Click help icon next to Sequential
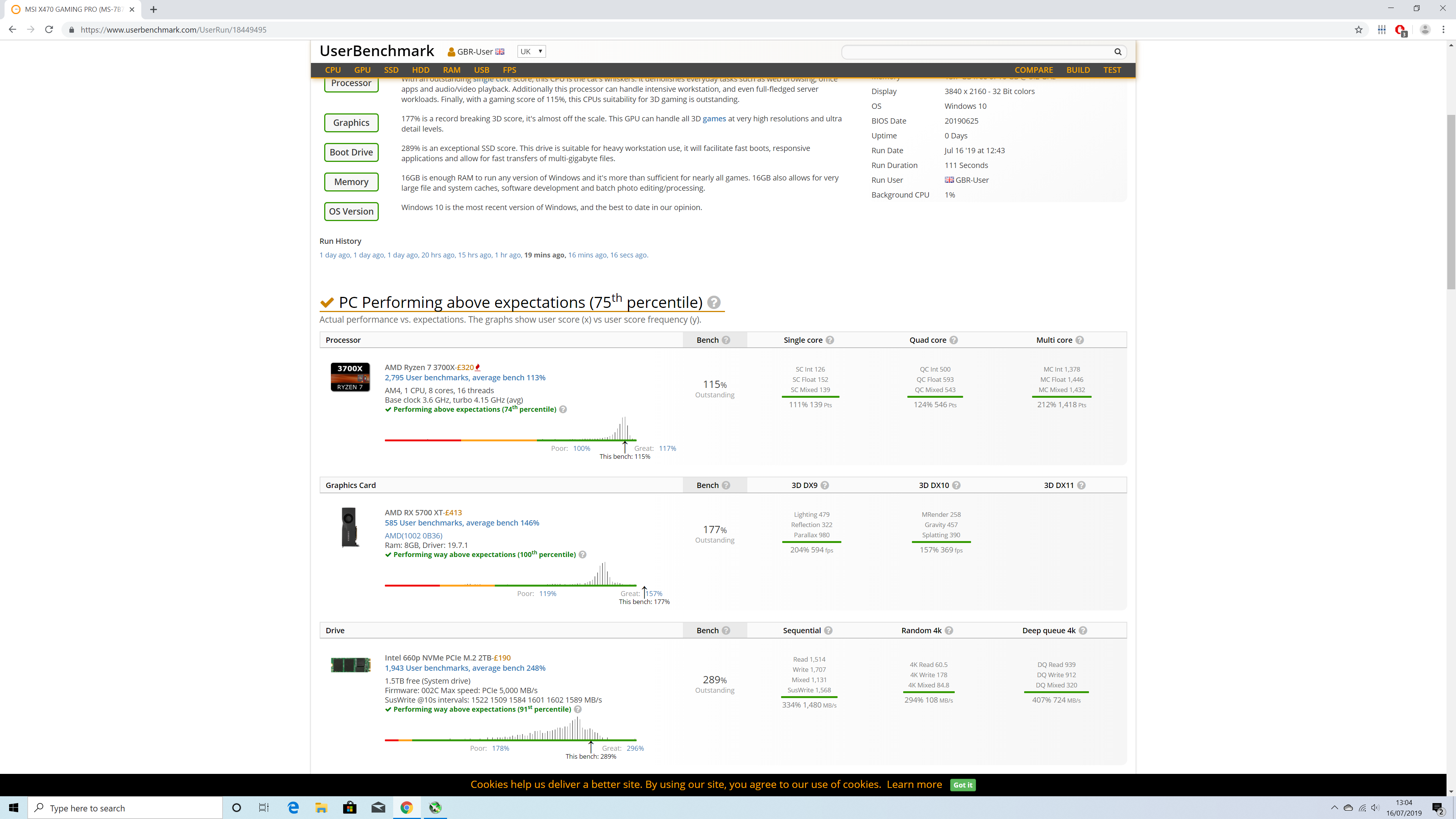 click(x=828, y=630)
